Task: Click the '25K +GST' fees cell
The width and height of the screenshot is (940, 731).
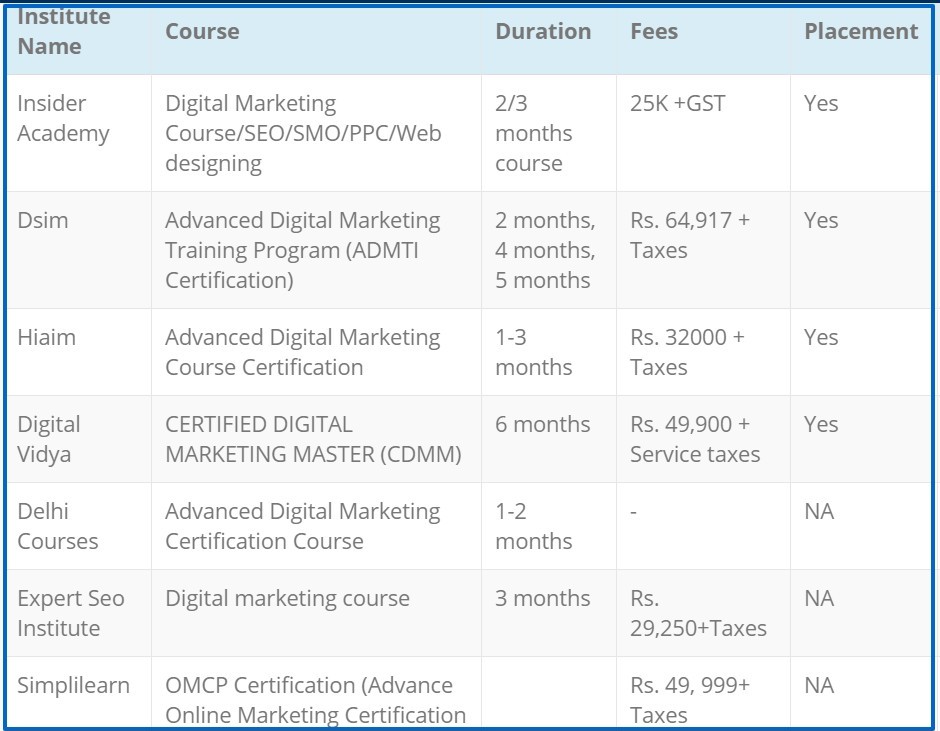Action: click(703, 133)
